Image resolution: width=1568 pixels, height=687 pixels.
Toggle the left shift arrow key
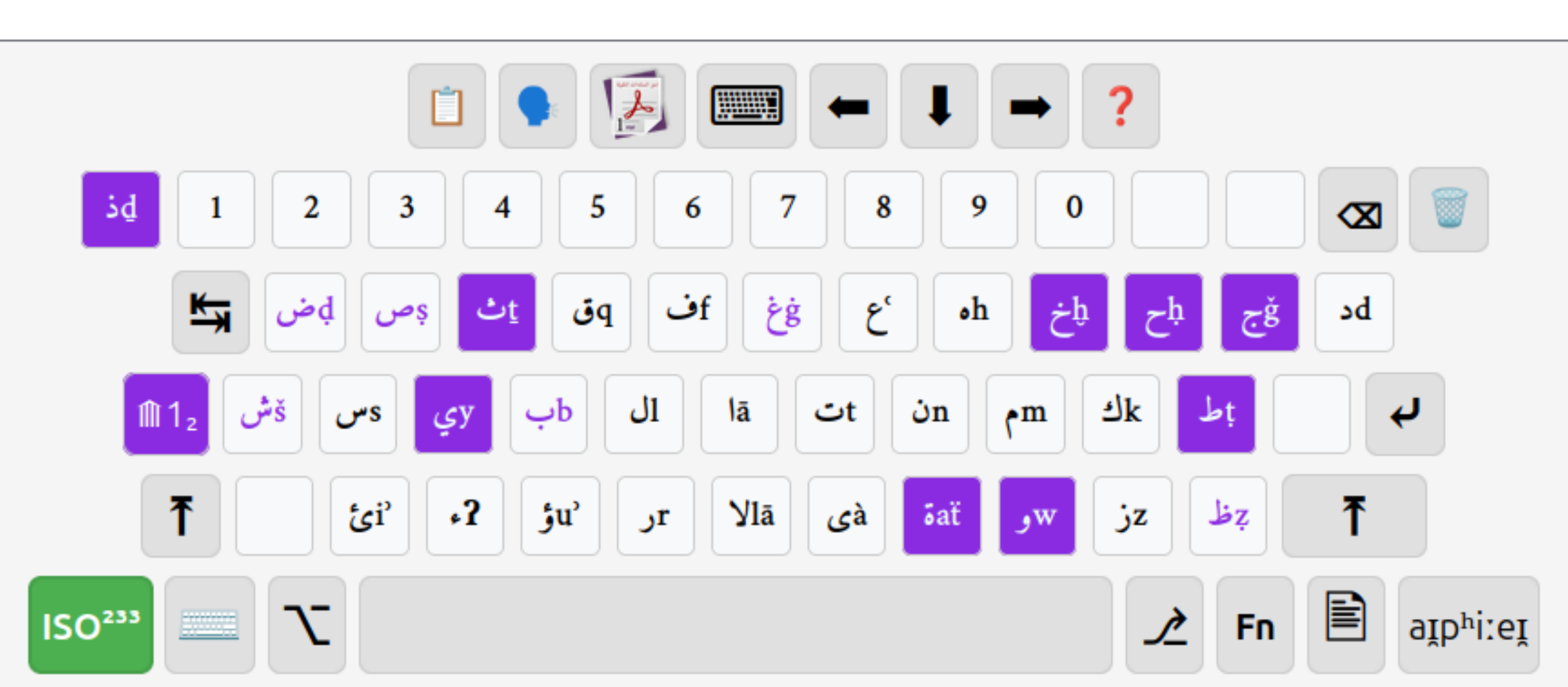point(181,515)
